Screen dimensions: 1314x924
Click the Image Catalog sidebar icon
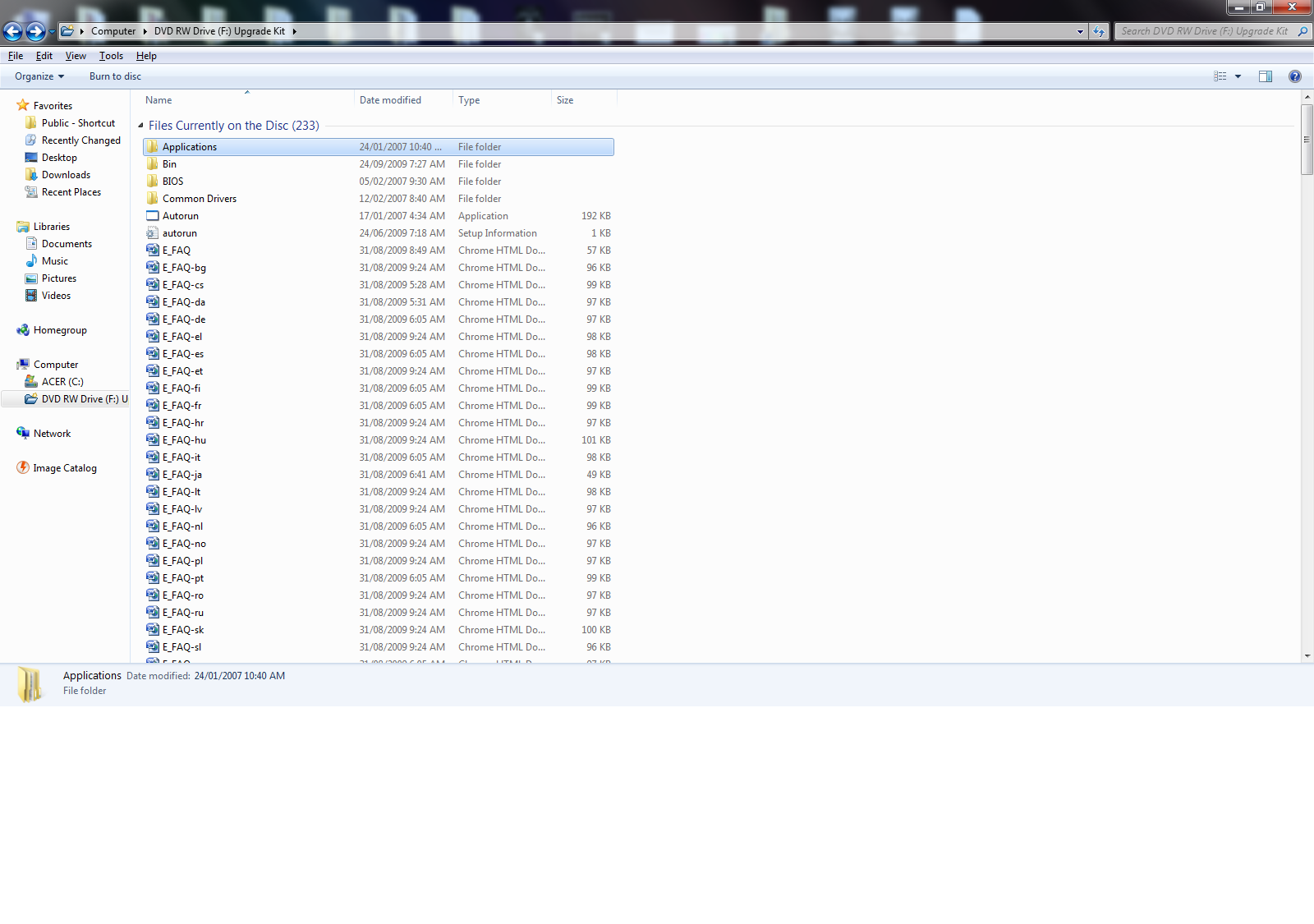23,468
